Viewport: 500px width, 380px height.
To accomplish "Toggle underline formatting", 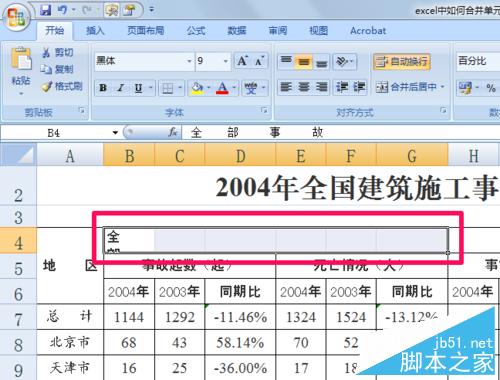I will (139, 88).
